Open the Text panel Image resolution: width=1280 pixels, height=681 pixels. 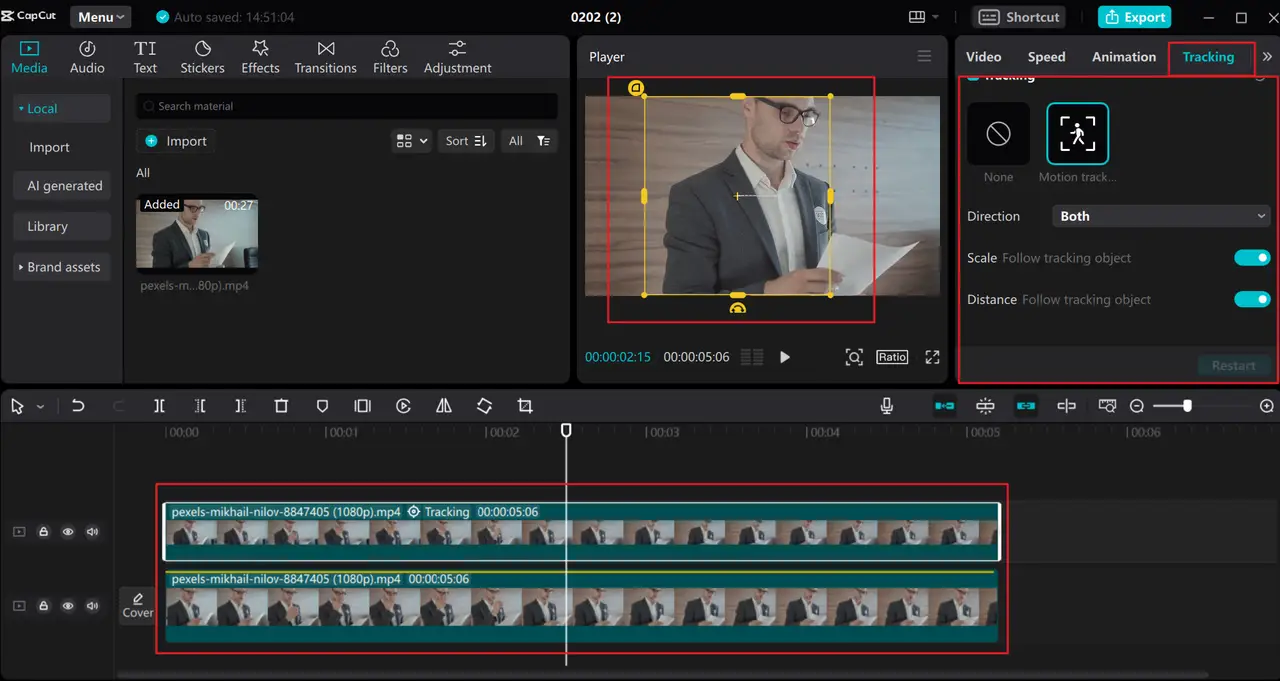coord(145,57)
